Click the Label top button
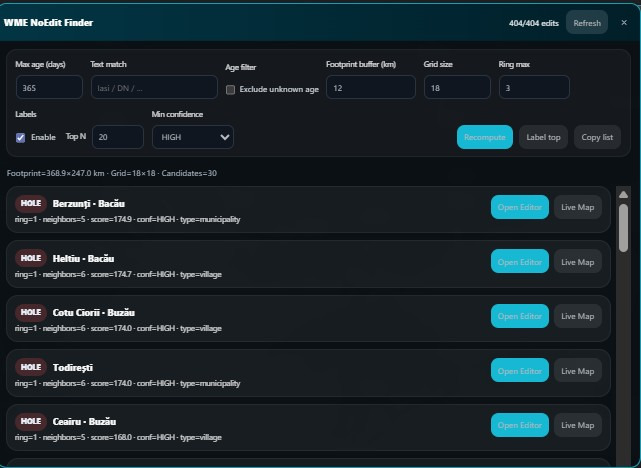This screenshot has height=468, width=641. point(543,137)
